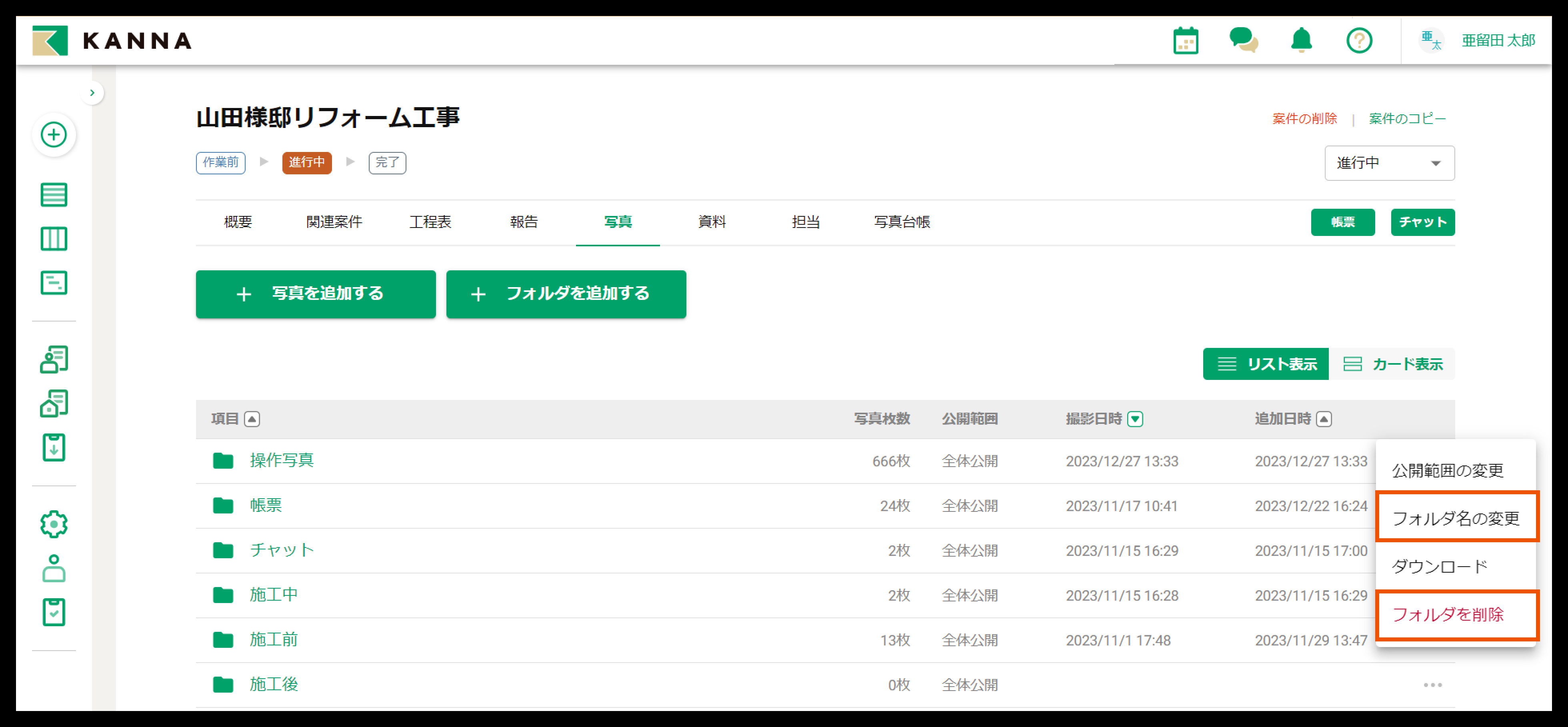This screenshot has height=727, width=1568.
Task: Click the circled plus create icon
Action: (x=54, y=134)
